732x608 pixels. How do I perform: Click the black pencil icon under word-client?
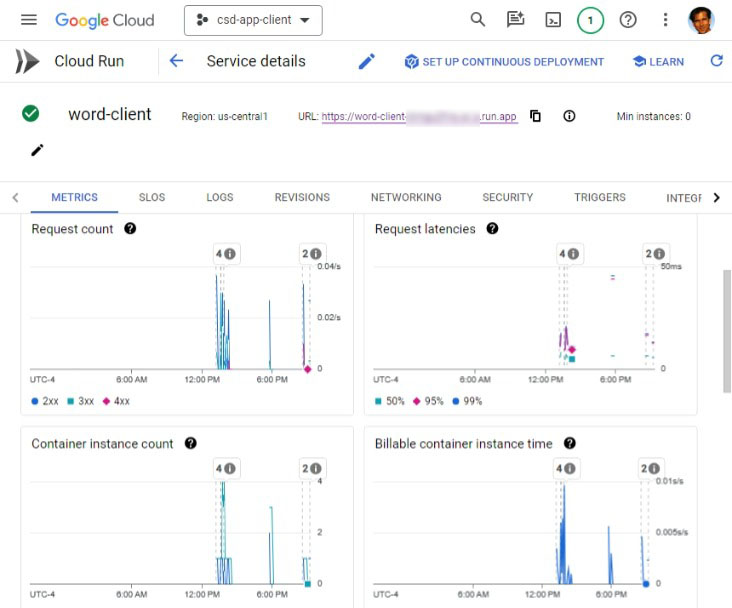click(37, 150)
